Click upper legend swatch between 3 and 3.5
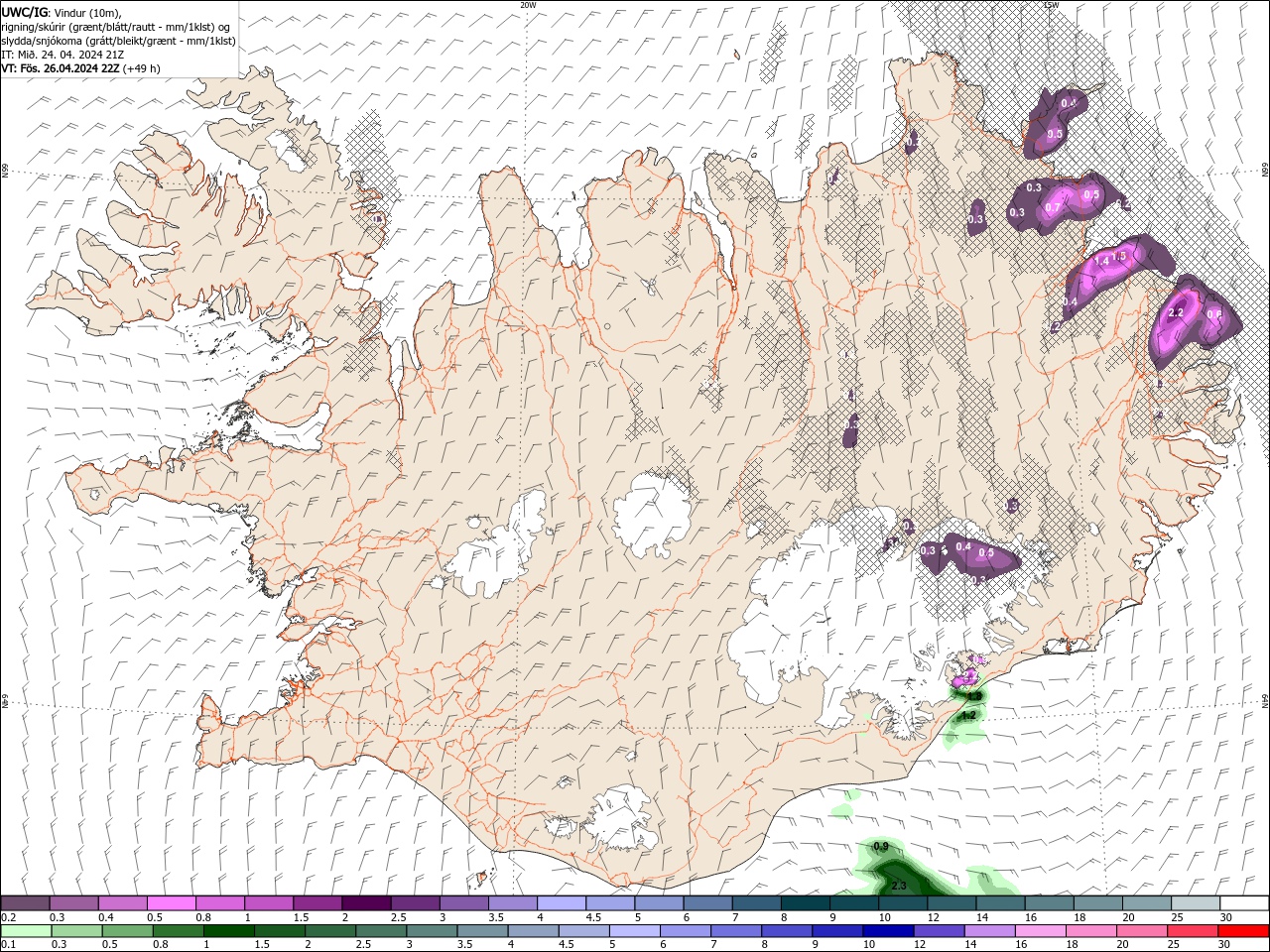 click(x=463, y=903)
